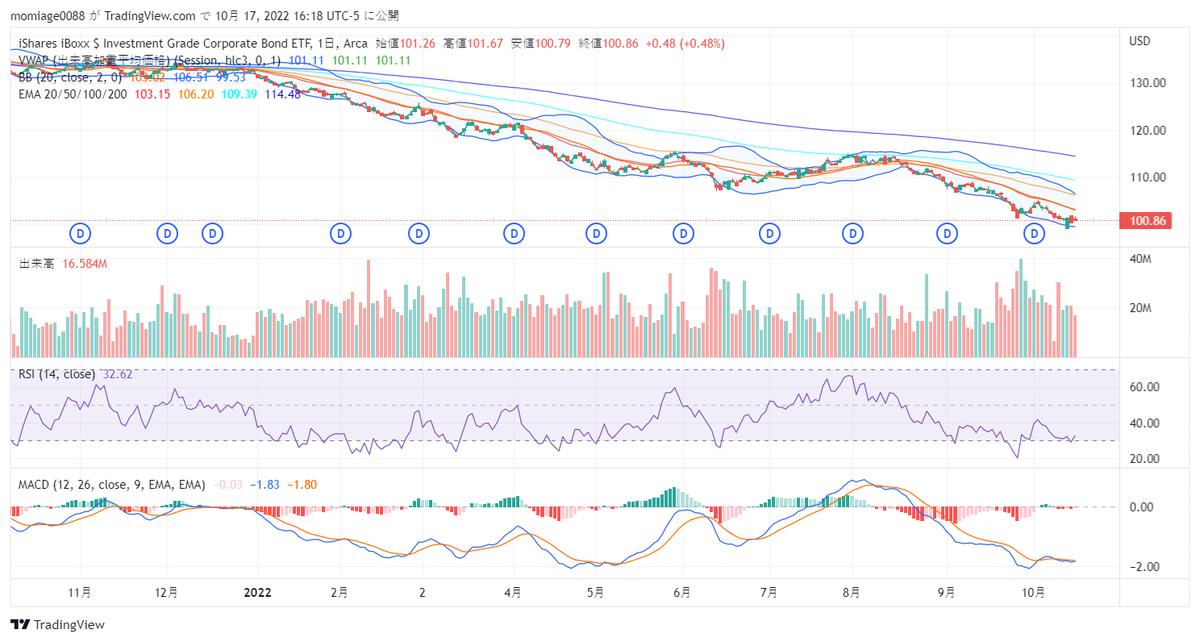
Task: Open the dividend marker above the 7月 label
Action: click(x=770, y=233)
